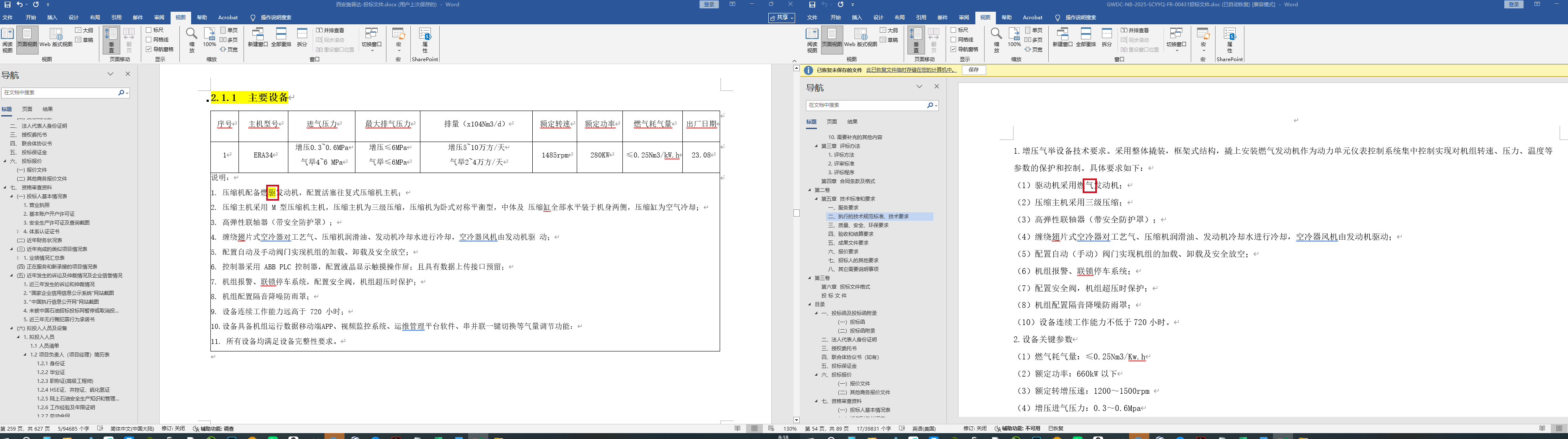Open Macros (宏) dropdown in right window
The width and height of the screenshot is (1568, 439).
[1203, 40]
